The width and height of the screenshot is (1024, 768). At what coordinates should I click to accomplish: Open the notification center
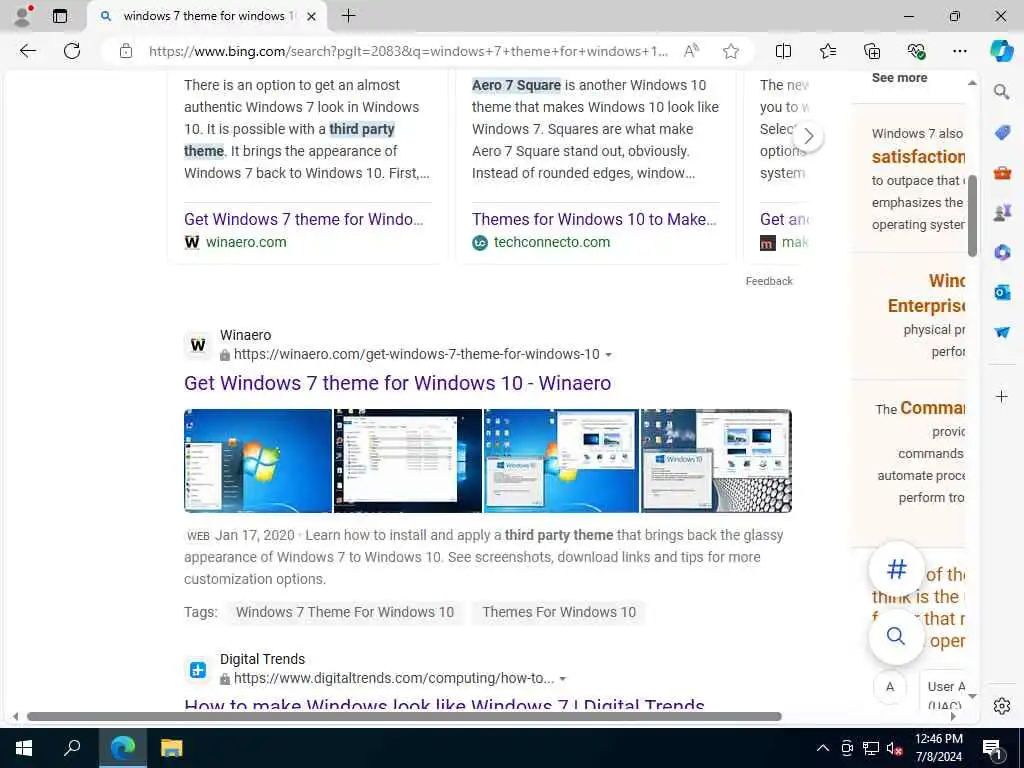(993, 748)
